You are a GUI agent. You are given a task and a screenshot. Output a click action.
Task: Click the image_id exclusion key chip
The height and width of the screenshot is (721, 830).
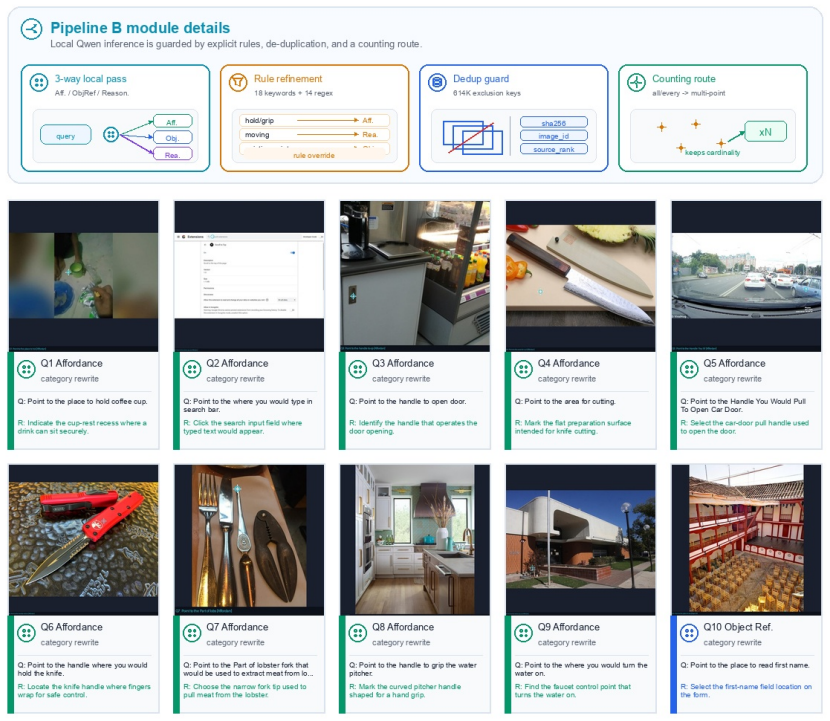pos(554,136)
